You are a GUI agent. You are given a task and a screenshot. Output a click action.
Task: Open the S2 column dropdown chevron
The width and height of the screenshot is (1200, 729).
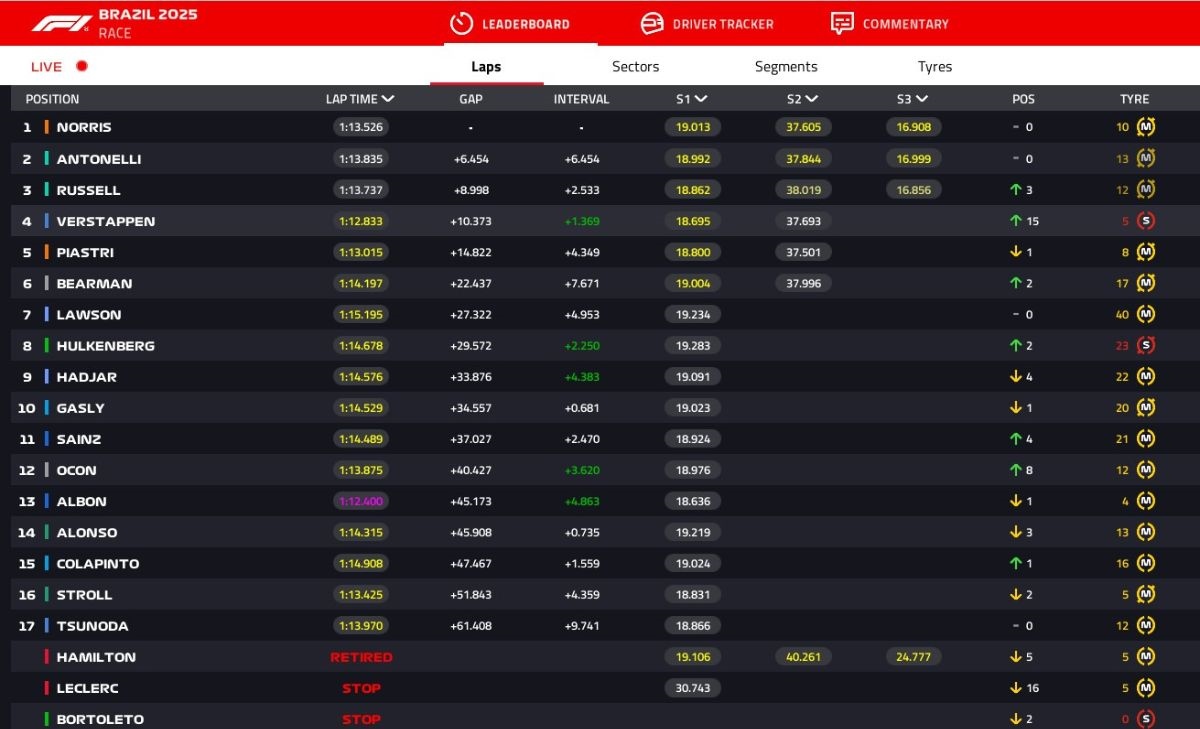pyautogui.click(x=812, y=99)
